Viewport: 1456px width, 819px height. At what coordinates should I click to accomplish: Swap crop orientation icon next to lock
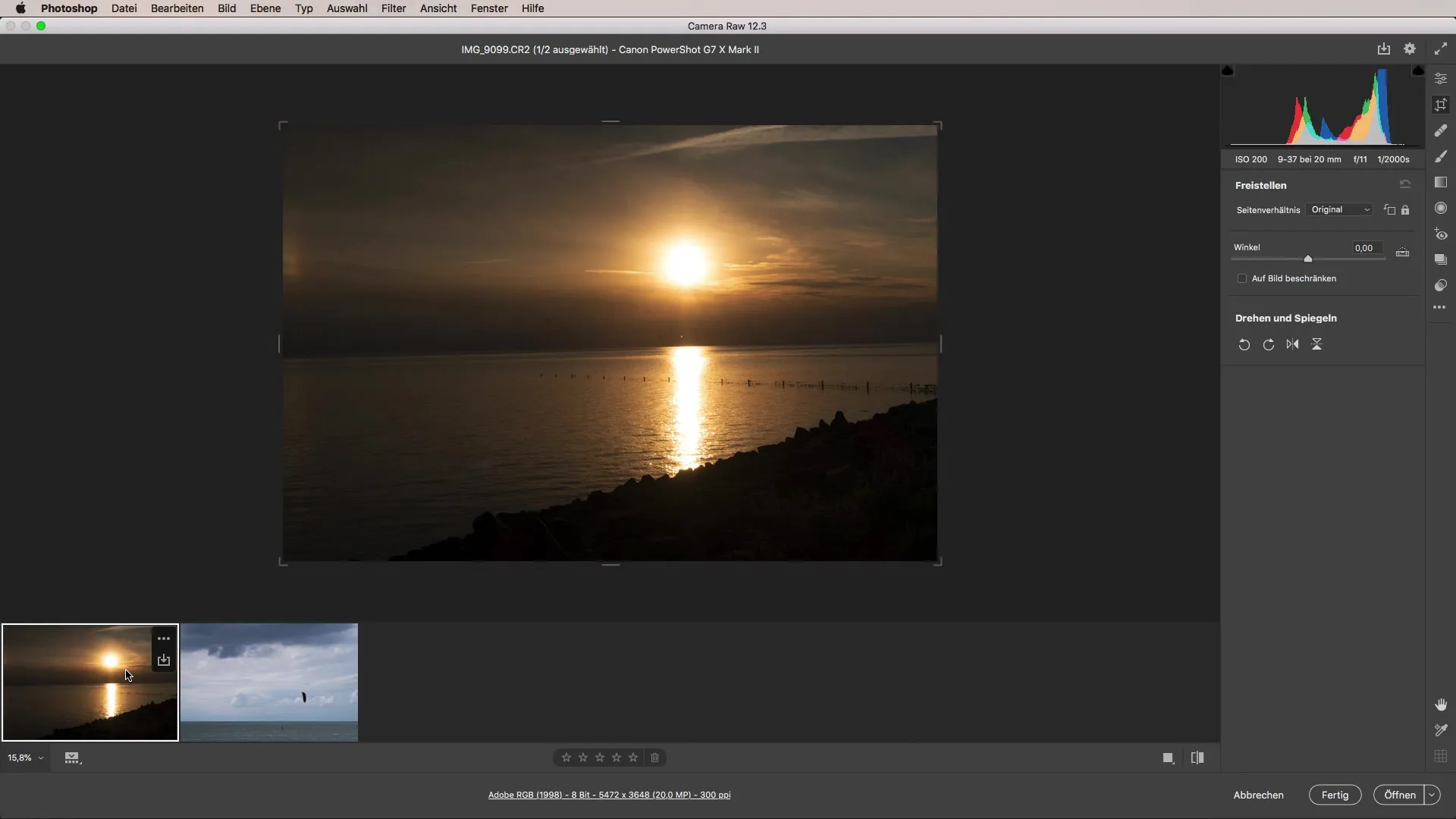point(1389,210)
